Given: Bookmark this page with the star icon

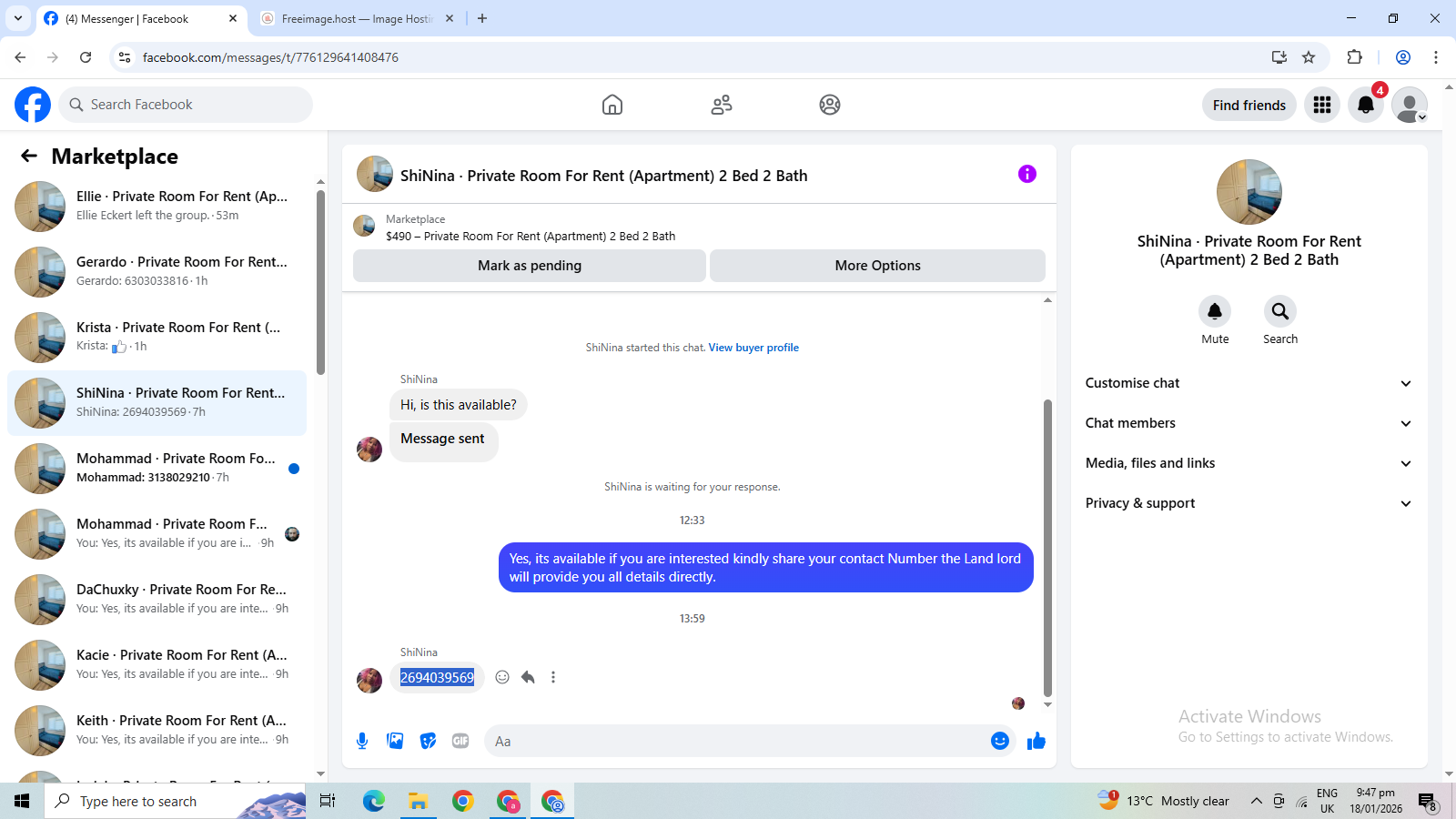Looking at the screenshot, I should (x=1309, y=57).
